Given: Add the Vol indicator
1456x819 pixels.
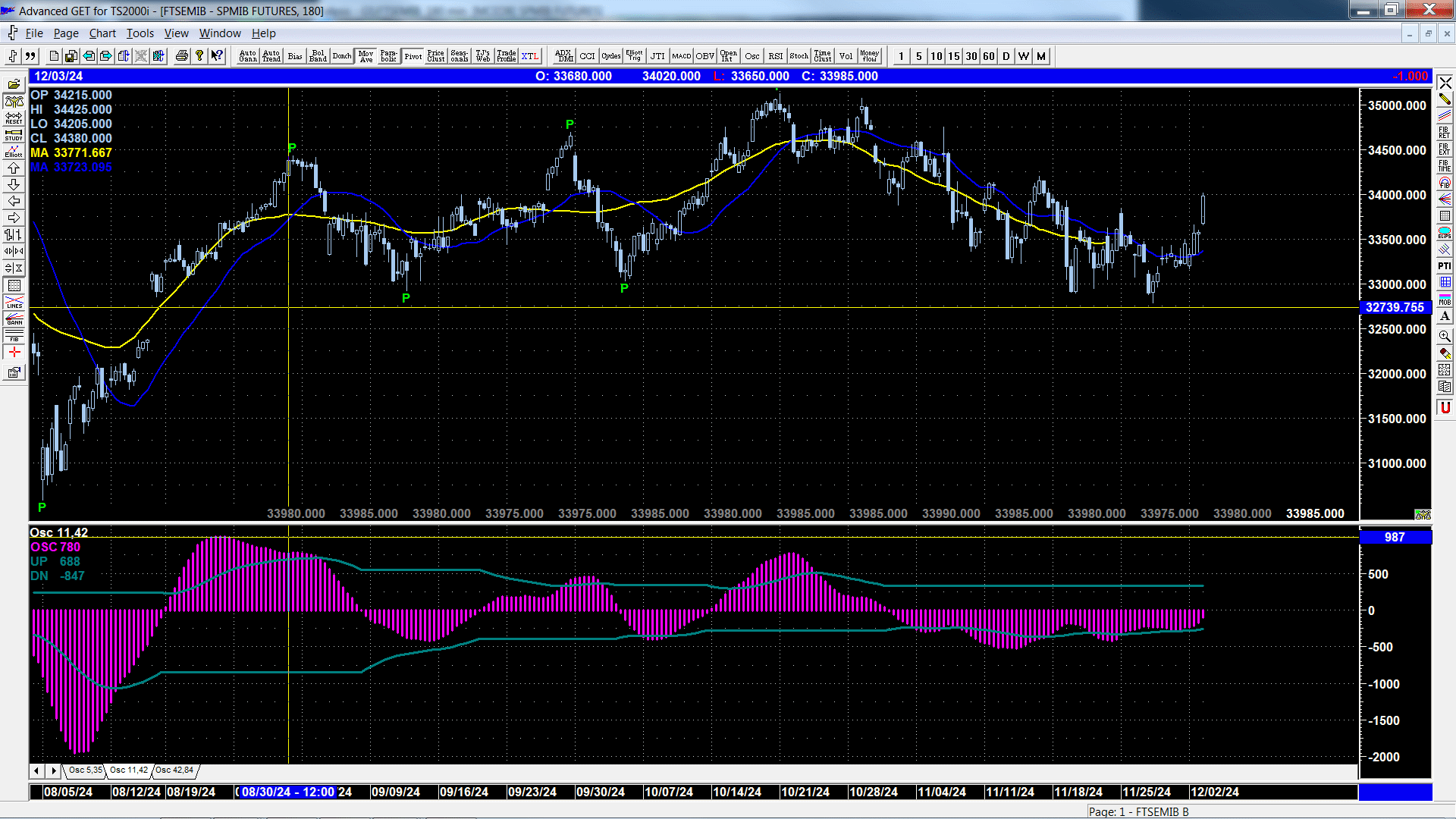Looking at the screenshot, I should click(846, 56).
